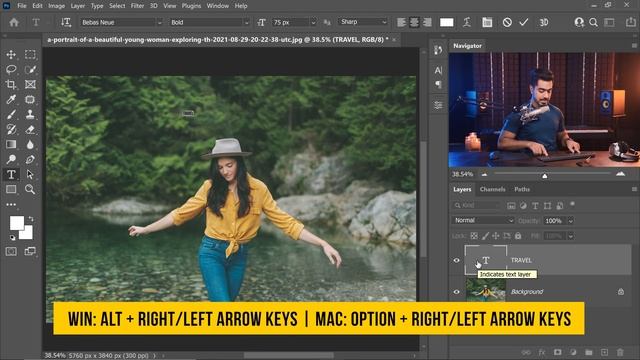This screenshot has height=360, width=640.
Task: Select the History Brush tool
Action: pos(11,130)
